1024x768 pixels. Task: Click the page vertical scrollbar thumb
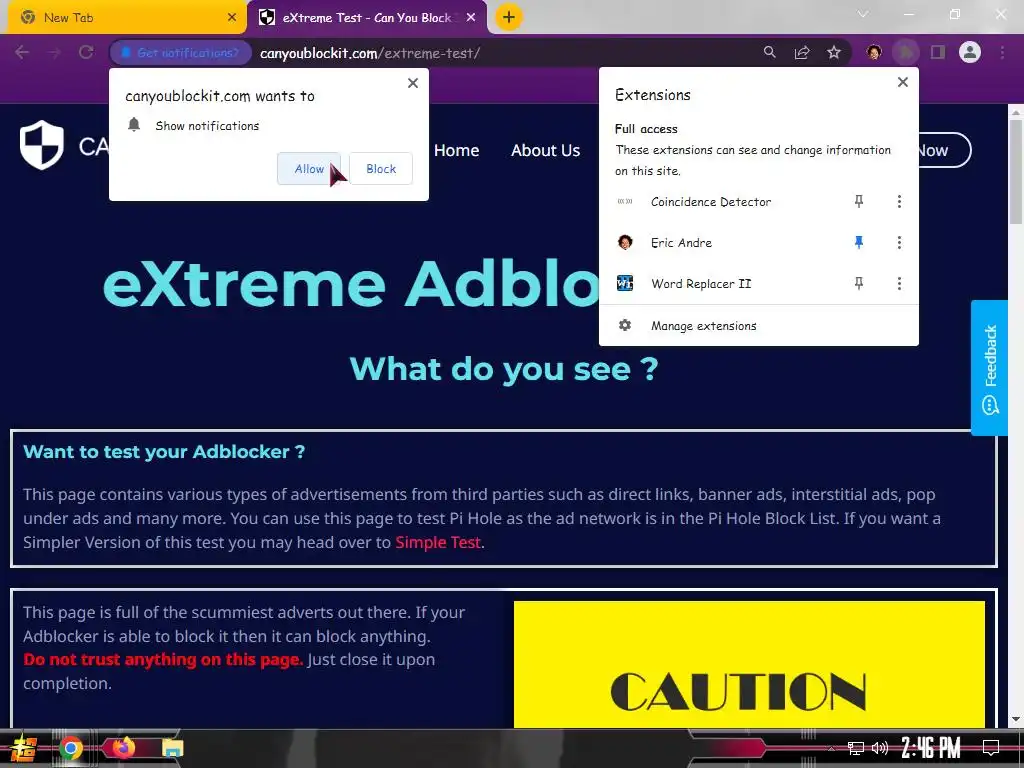(x=1016, y=171)
